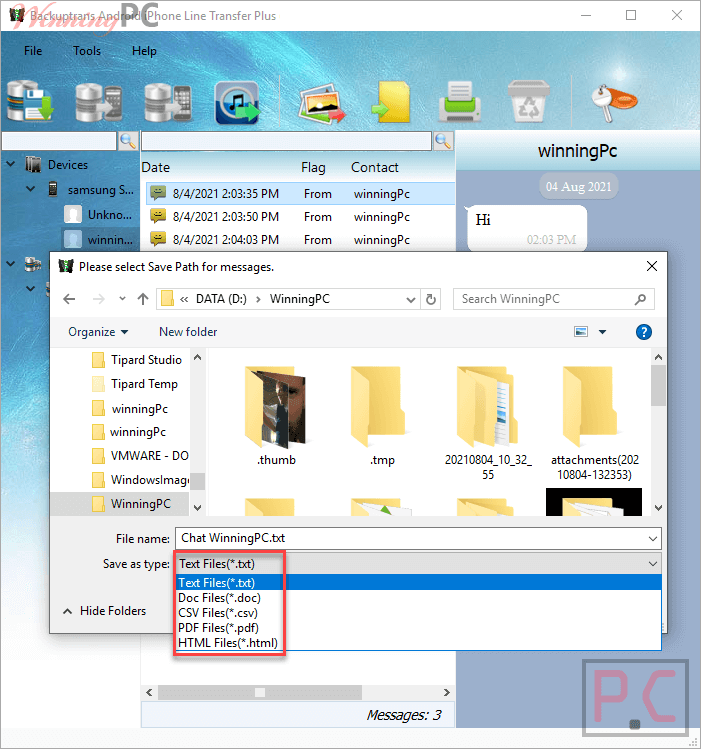Click the search glass in Search WinningPC box
This screenshot has height=749, width=701.
click(640, 299)
